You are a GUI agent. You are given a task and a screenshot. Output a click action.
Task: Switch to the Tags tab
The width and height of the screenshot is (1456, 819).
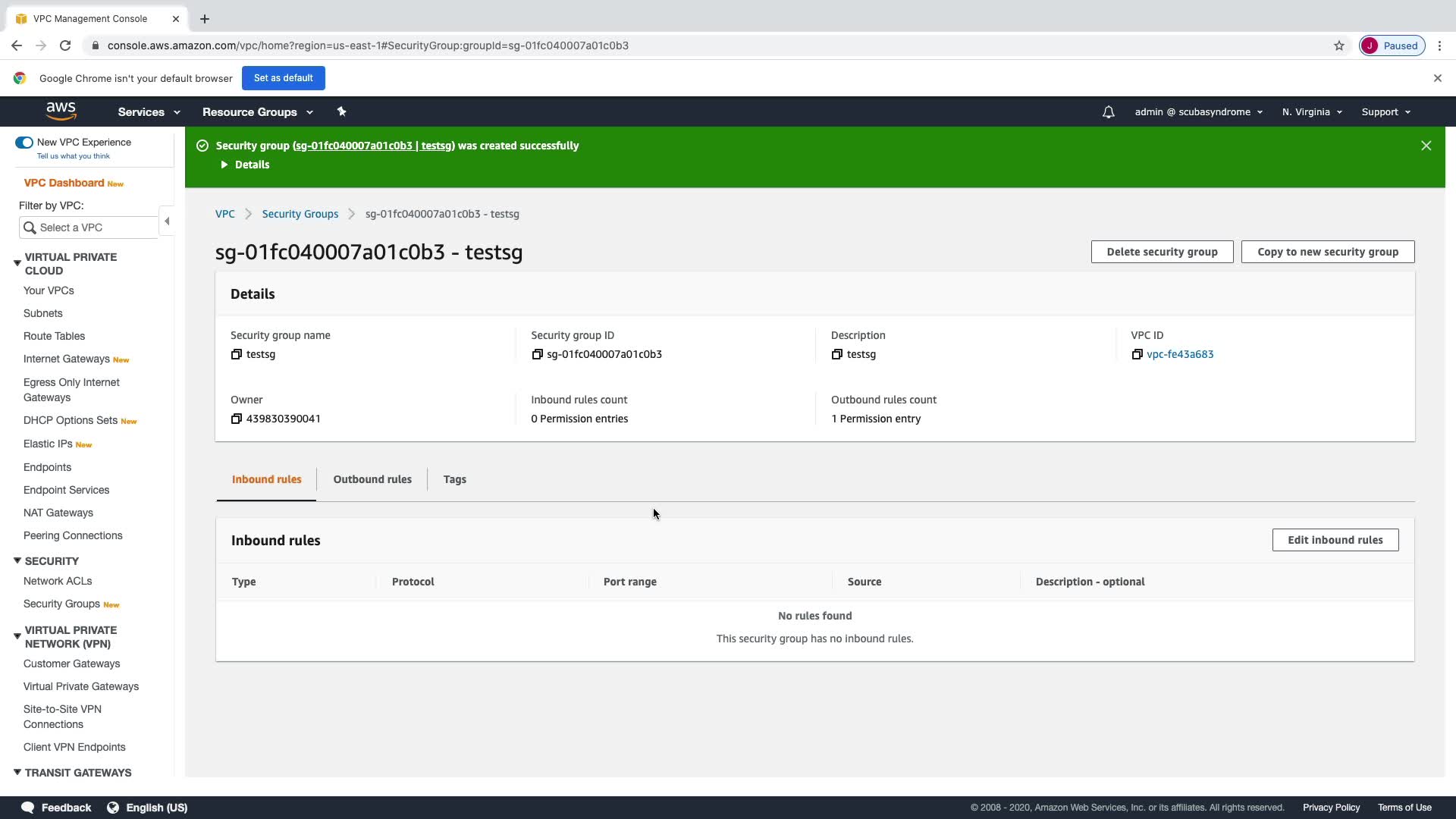pyautogui.click(x=454, y=479)
